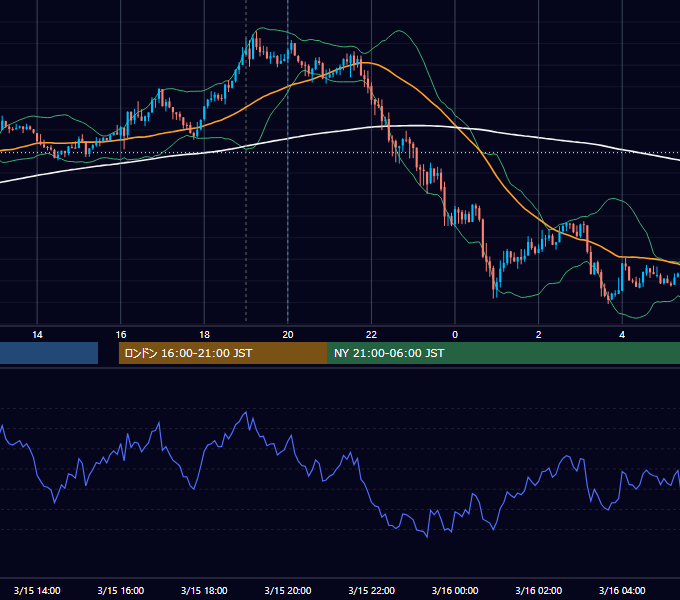Click the 3/15 20:00 date label
This screenshot has width=680, height=600.
click(x=288, y=590)
